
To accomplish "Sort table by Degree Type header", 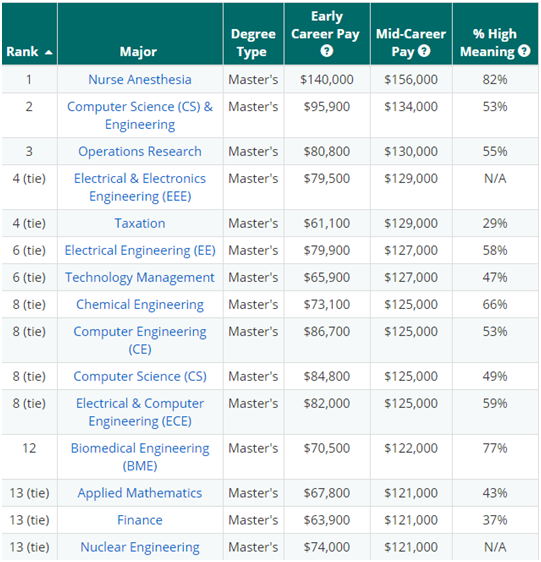I will (253, 43).
